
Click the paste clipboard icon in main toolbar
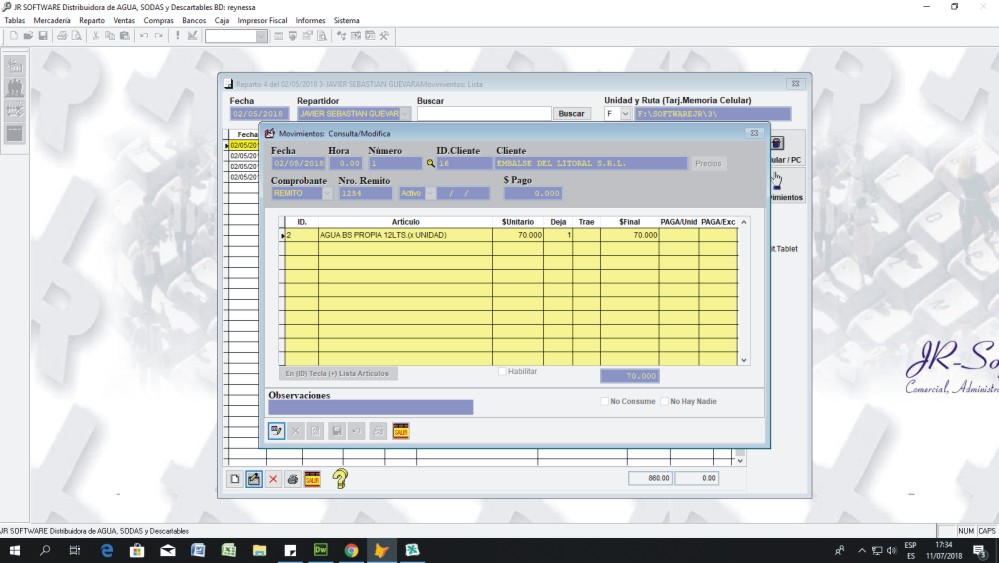(x=125, y=36)
